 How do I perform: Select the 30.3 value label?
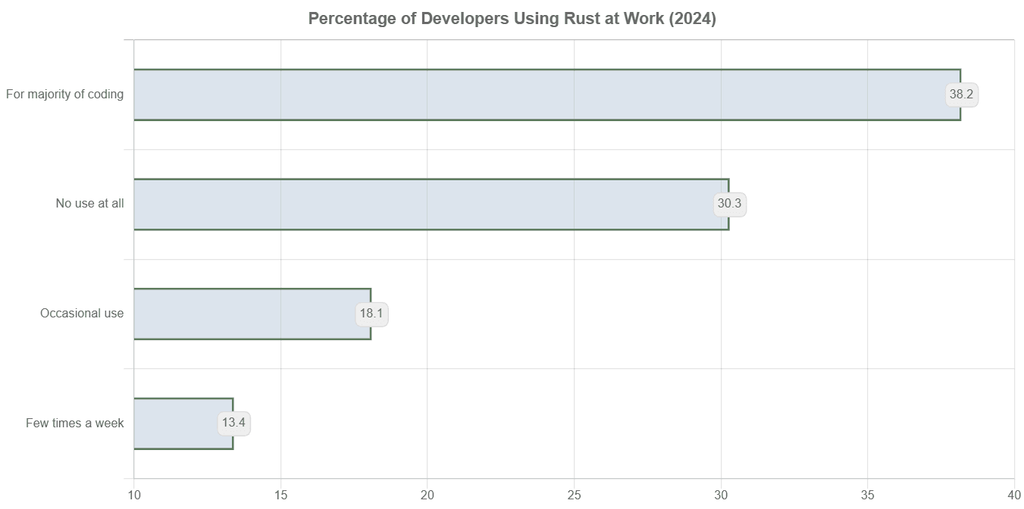click(x=730, y=204)
